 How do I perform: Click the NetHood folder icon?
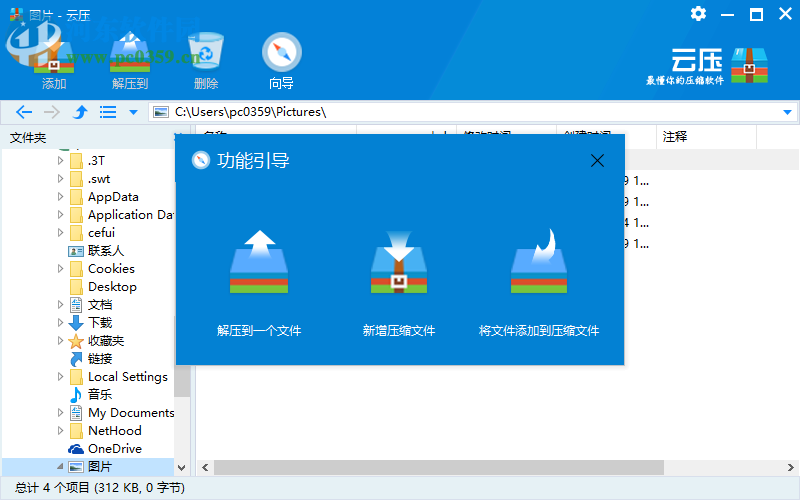coord(76,431)
